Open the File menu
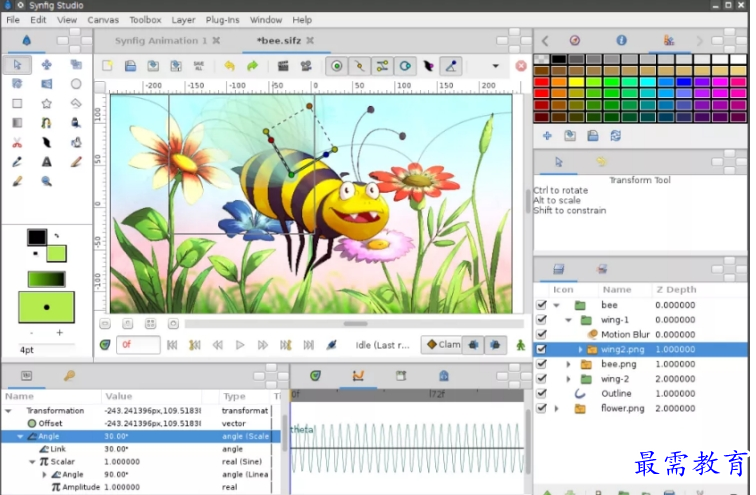 point(13,20)
